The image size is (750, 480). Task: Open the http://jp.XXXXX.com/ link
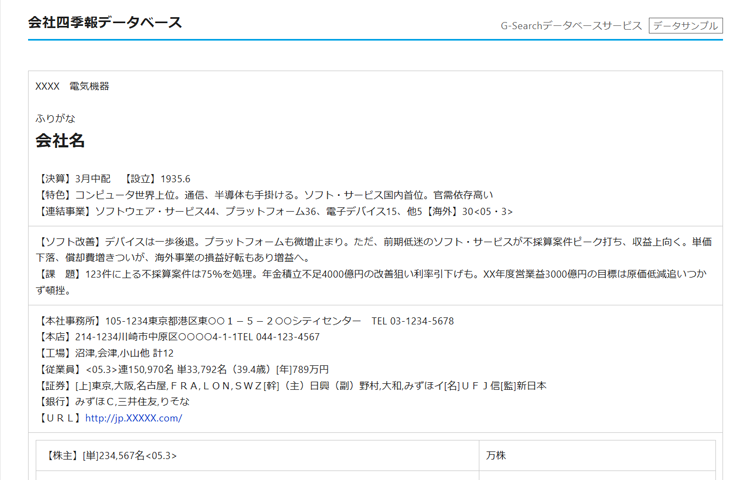coord(133,418)
